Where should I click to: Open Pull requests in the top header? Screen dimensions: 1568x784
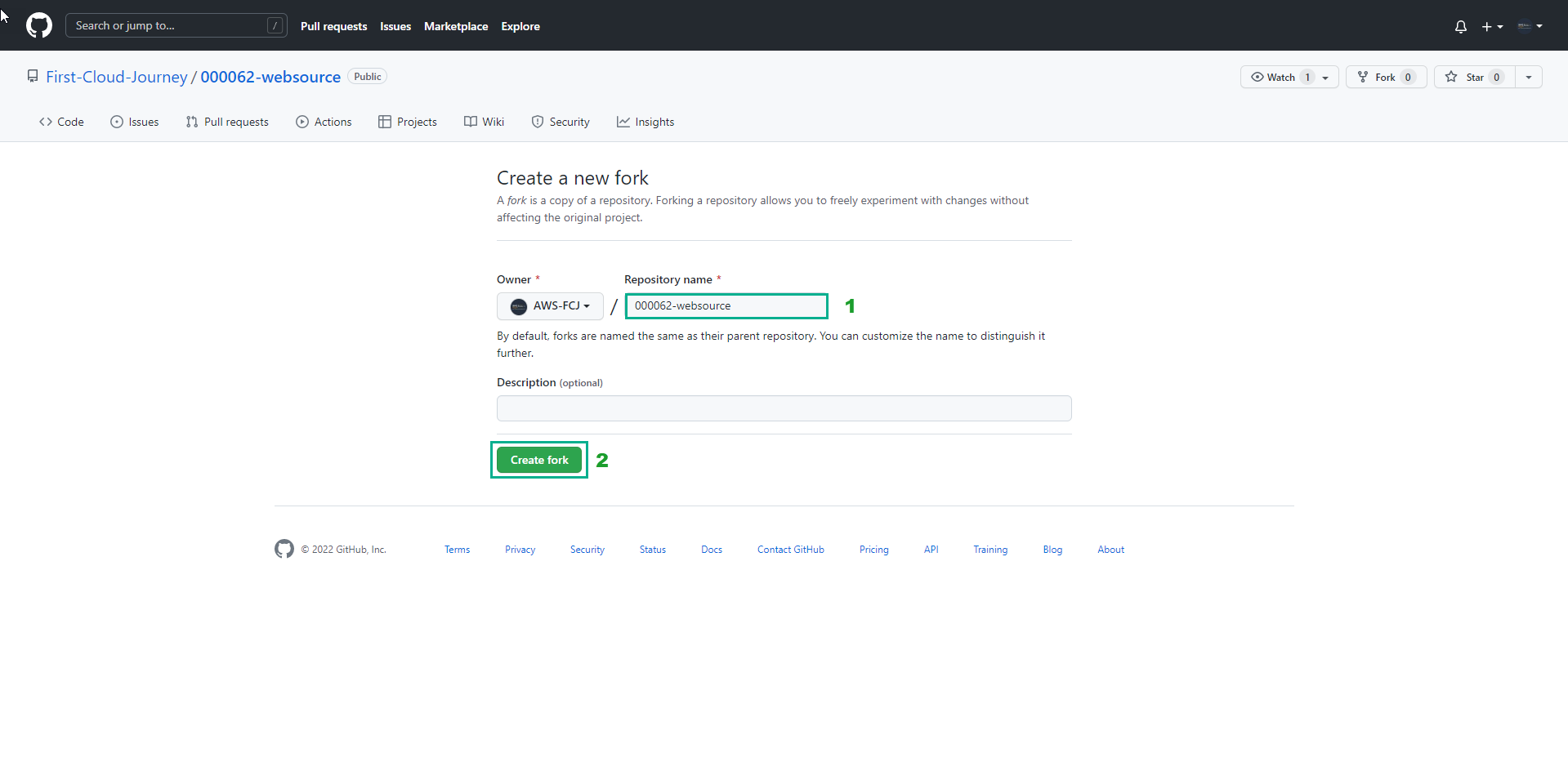point(333,26)
